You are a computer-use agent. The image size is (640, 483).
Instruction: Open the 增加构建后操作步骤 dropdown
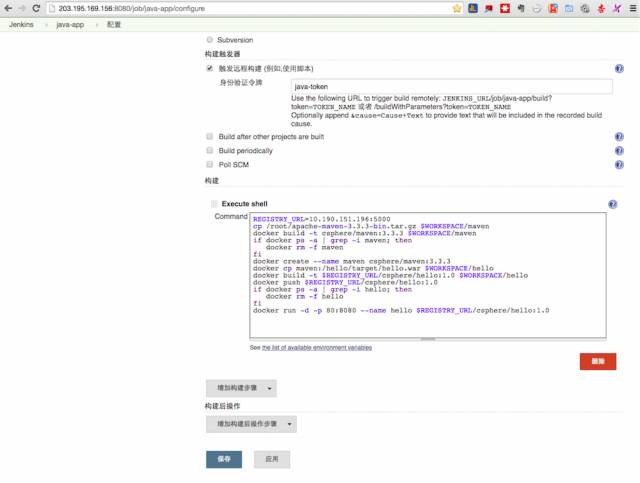(x=250, y=424)
